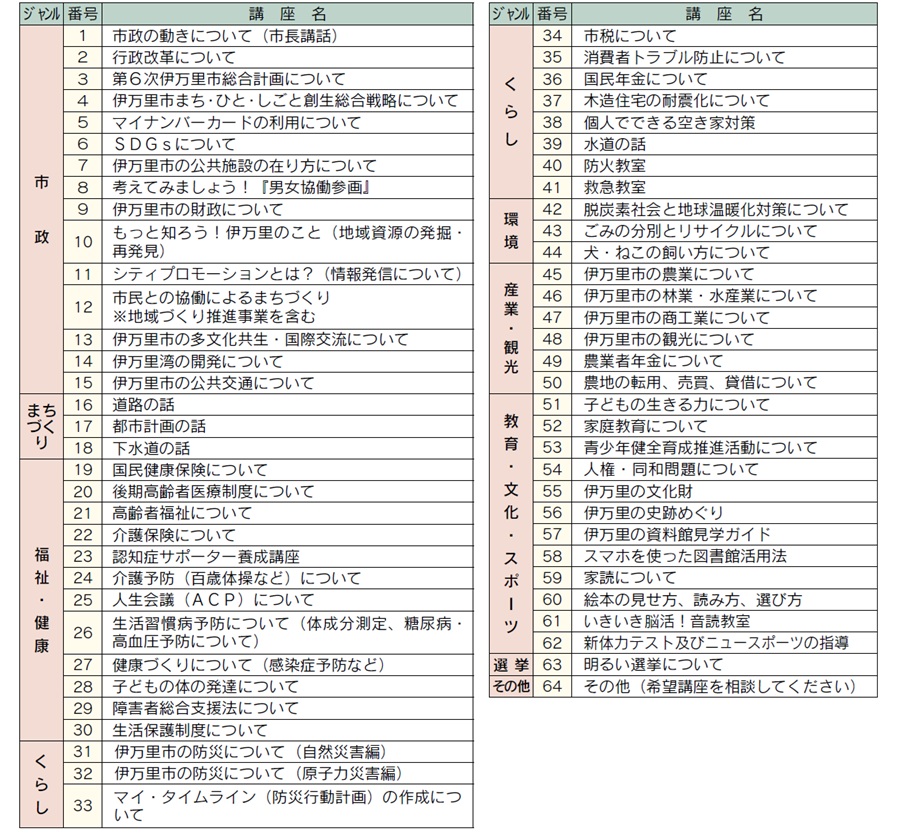Click 人権・同和問題について
Viewport: 900px width, 840px height.
pos(671,470)
